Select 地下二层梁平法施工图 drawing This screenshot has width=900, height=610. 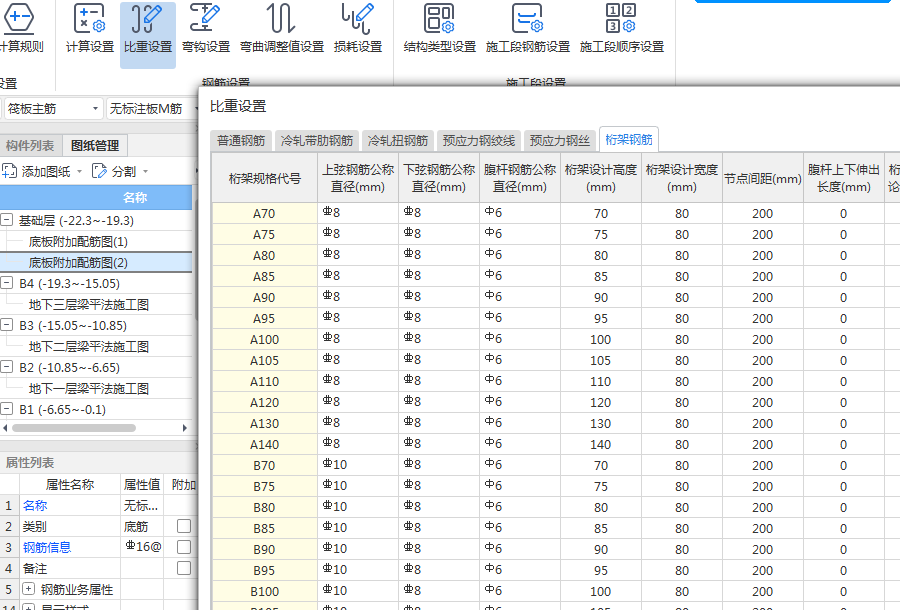pyautogui.click(x=89, y=347)
